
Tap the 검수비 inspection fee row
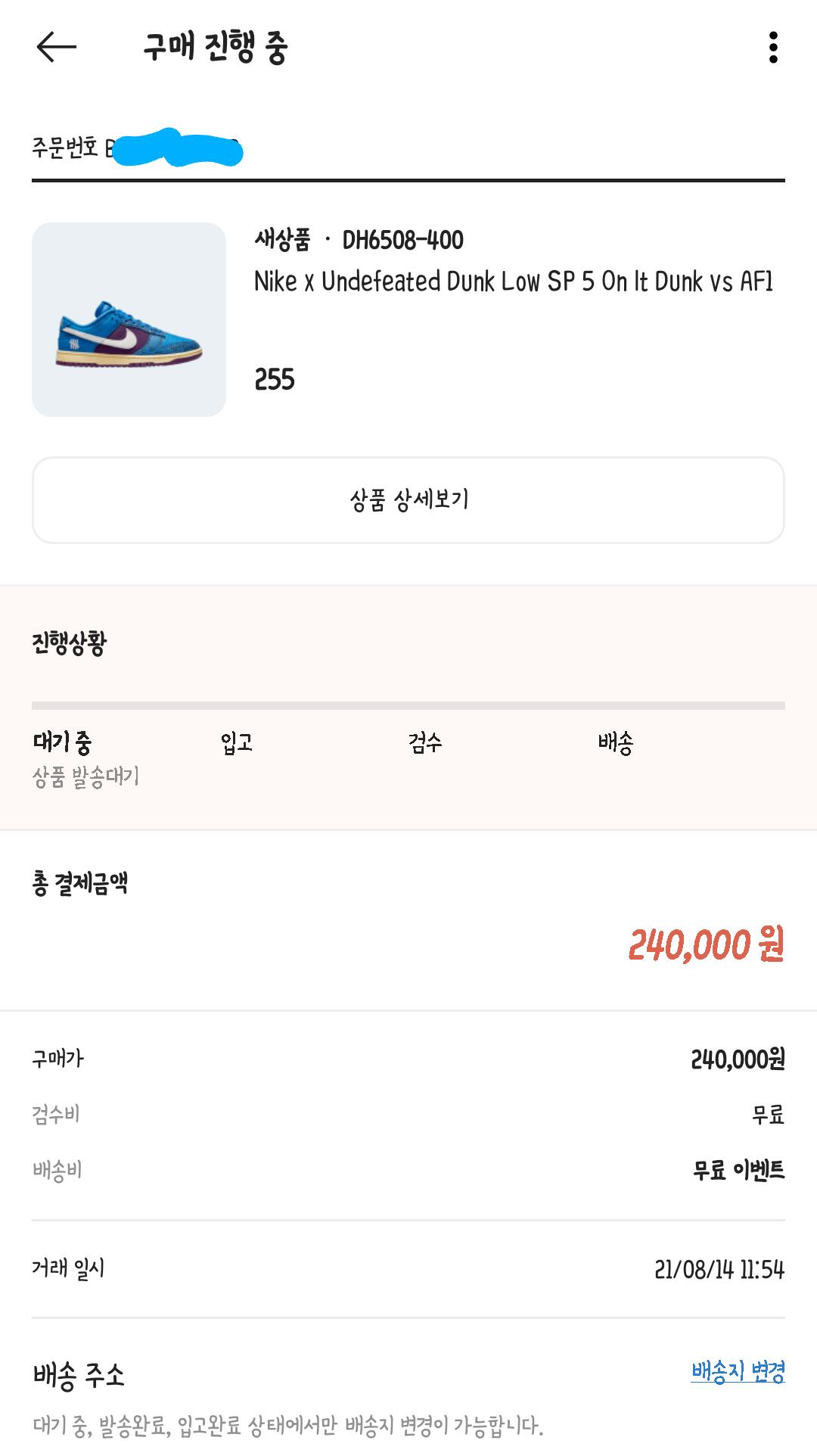56,1114
